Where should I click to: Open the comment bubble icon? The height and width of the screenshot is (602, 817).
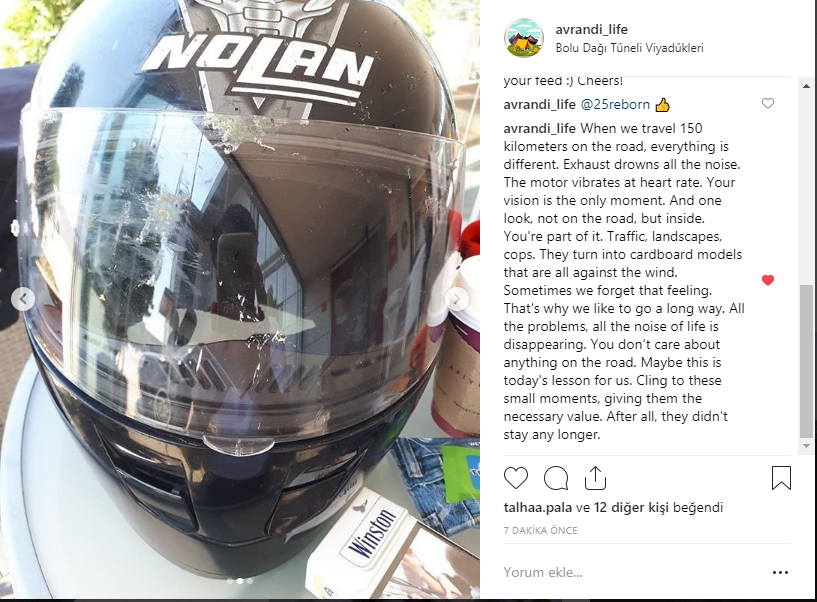tap(555, 478)
